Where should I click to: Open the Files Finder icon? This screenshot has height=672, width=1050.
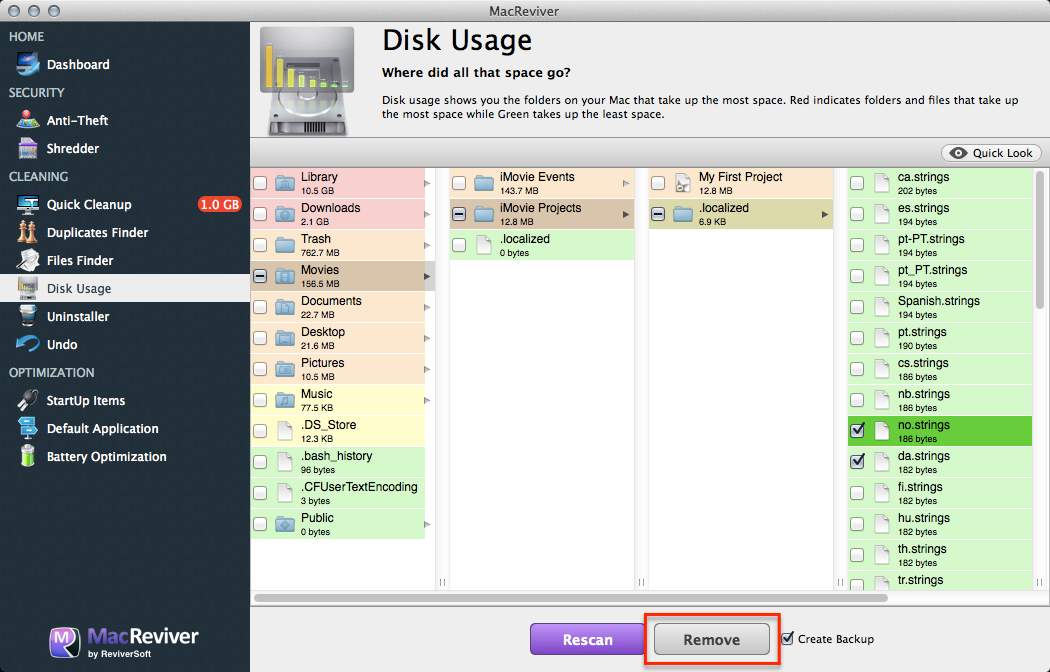tap(28, 260)
